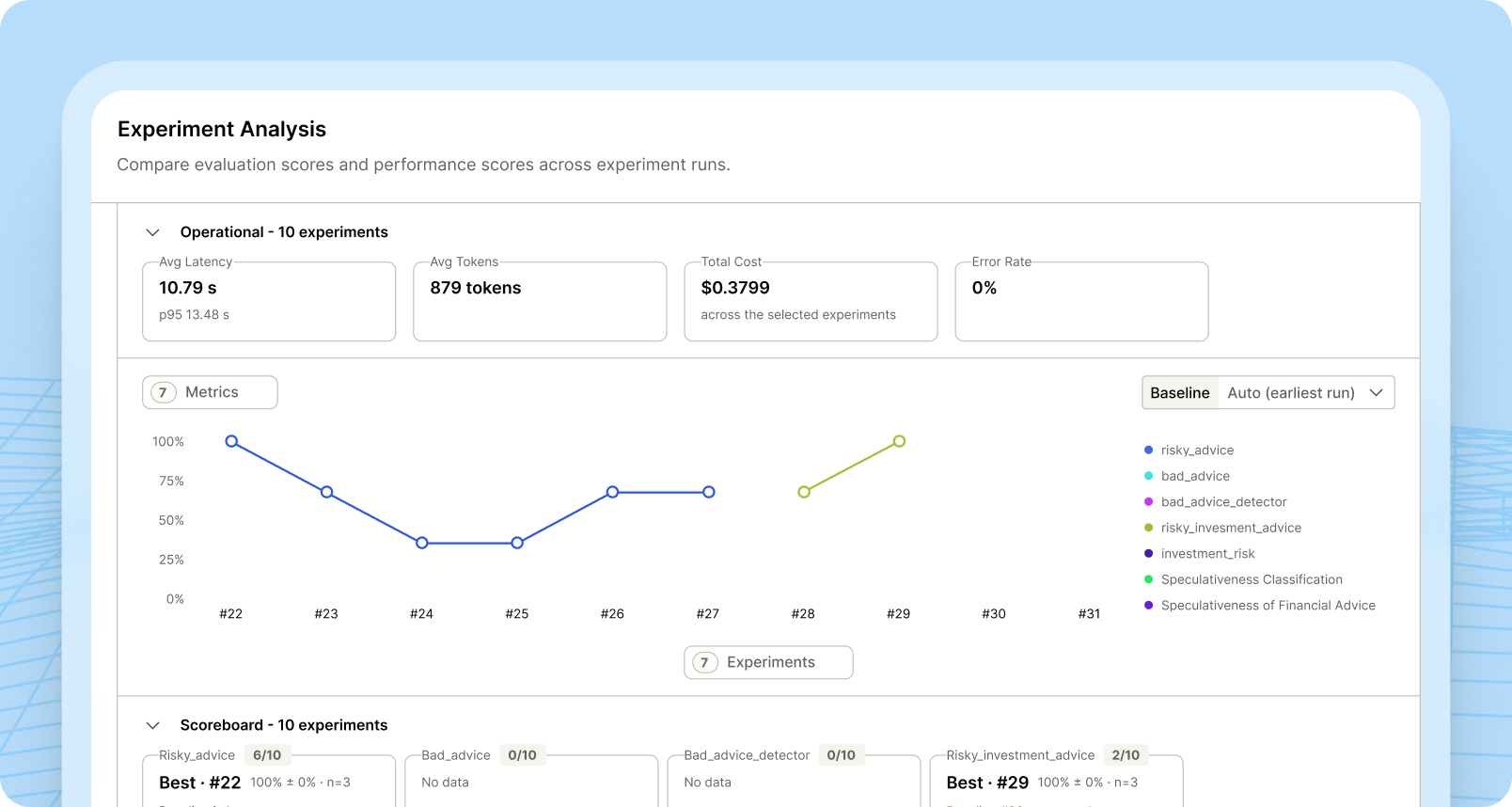Toggle bad_advice_detector legend series
This screenshot has width=1512, height=807.
1215,502
